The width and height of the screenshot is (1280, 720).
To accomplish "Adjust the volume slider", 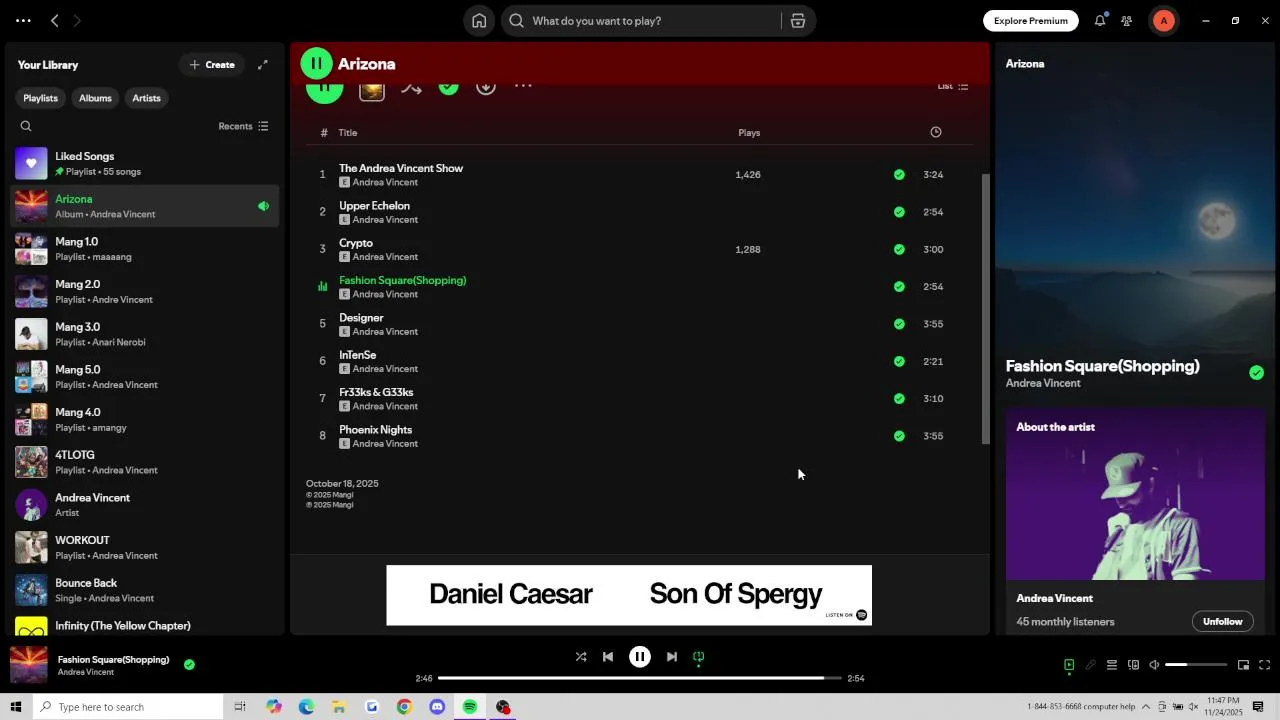I will click(x=1196, y=665).
